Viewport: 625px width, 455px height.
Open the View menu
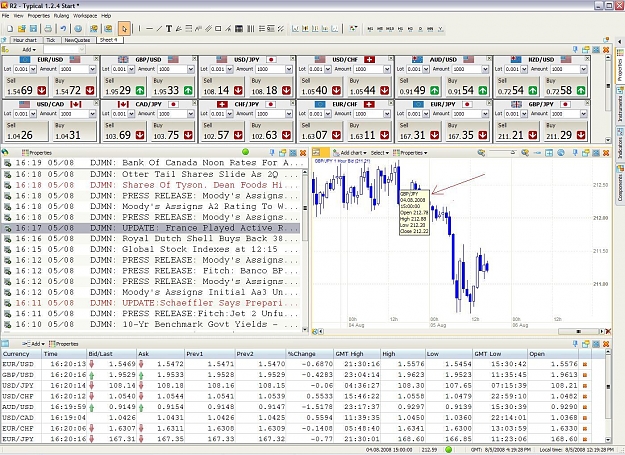tap(18, 16)
